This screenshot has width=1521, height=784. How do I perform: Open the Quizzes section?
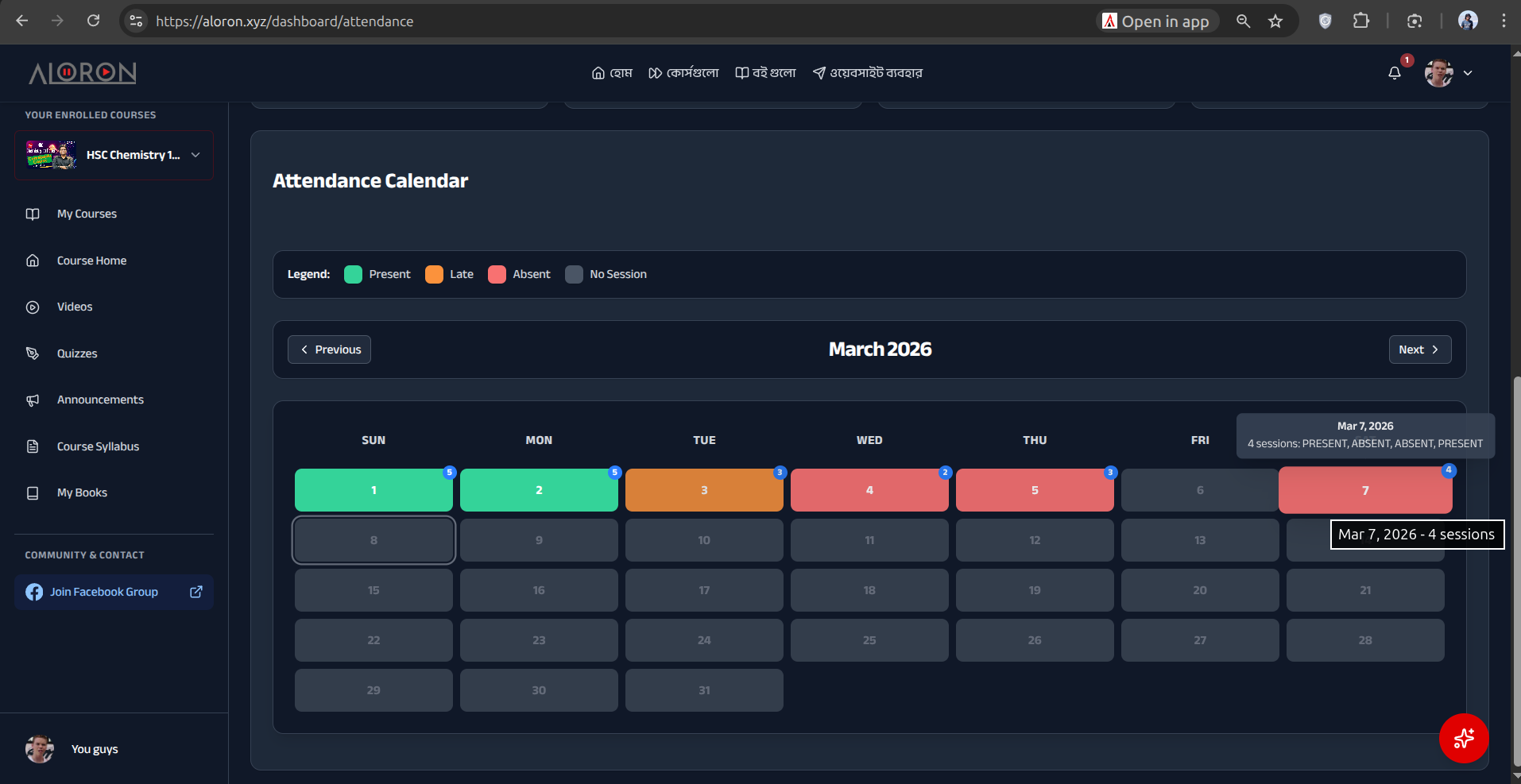pos(77,353)
